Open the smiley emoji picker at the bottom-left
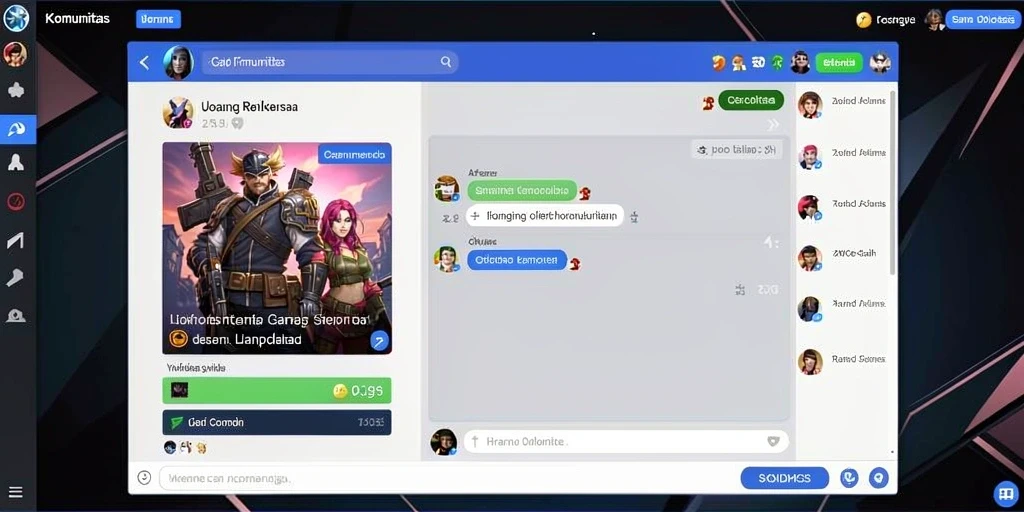1024x512 pixels. click(x=144, y=478)
